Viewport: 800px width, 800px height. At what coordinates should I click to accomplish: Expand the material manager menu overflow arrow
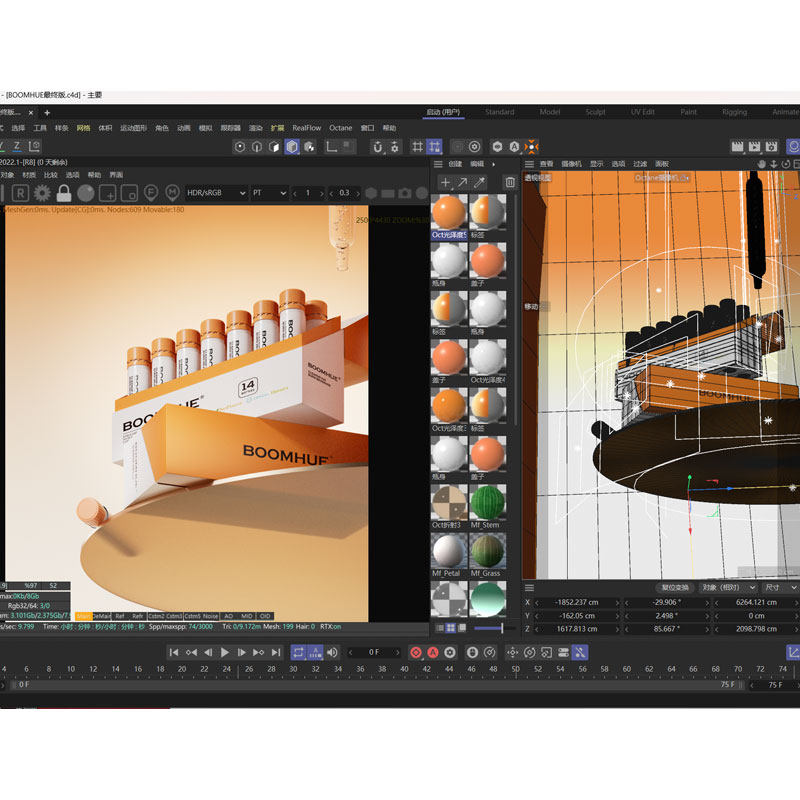click(493, 164)
